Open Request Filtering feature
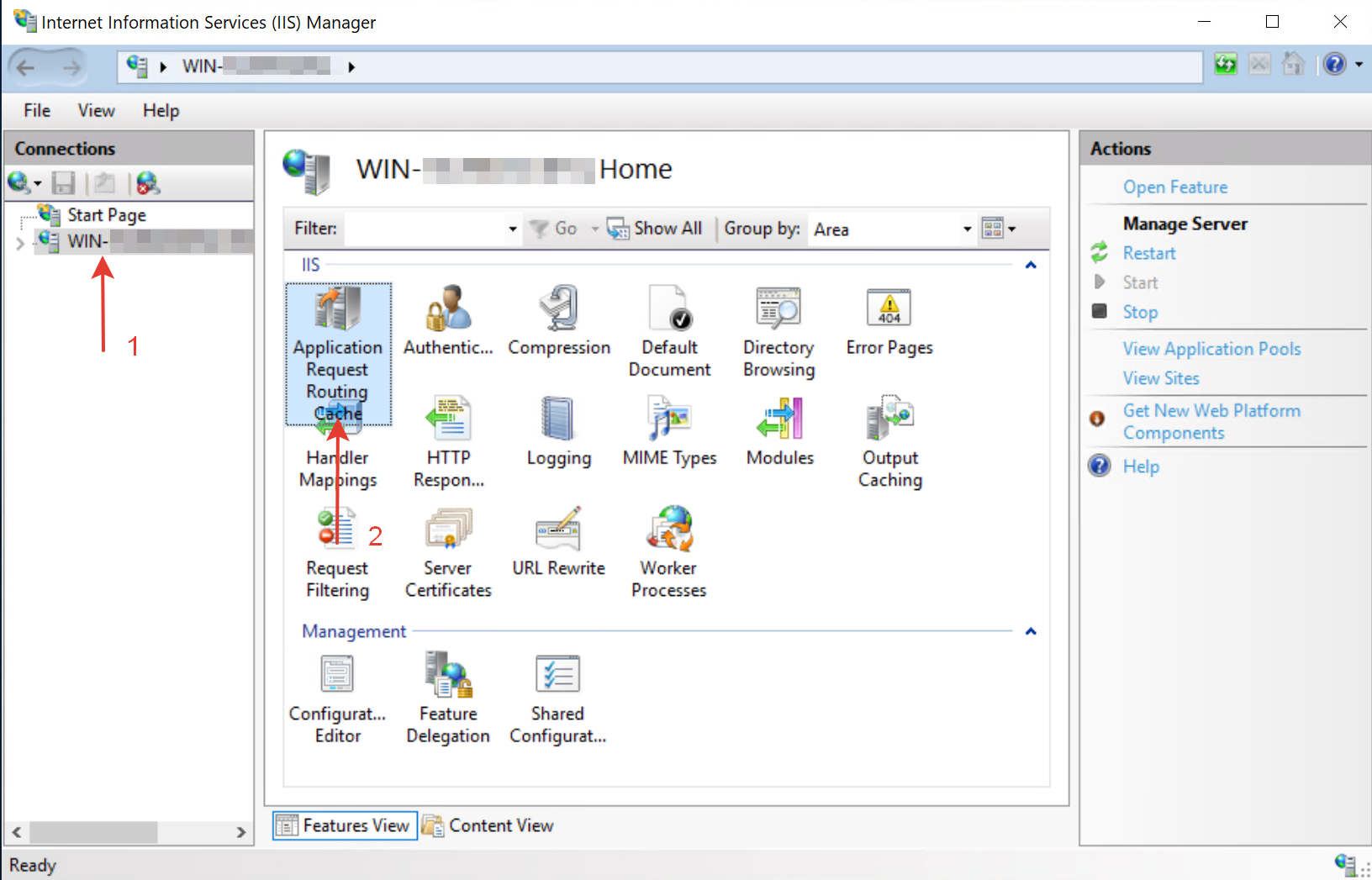 point(338,552)
